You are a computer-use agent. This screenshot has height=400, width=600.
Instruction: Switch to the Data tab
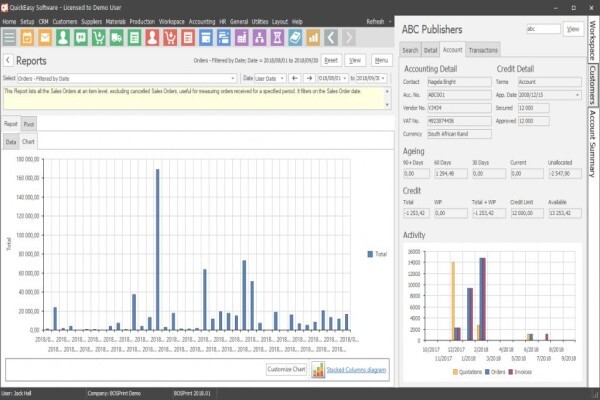pos(11,142)
